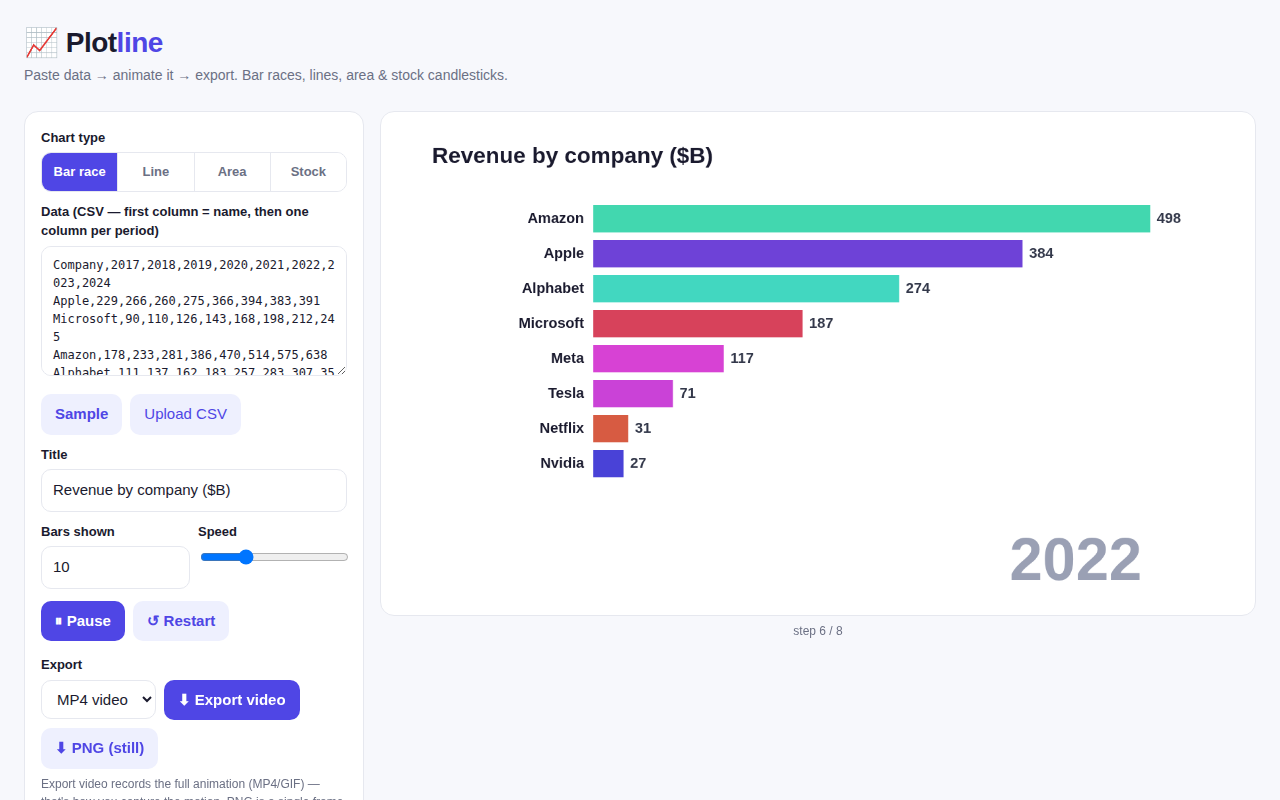The height and width of the screenshot is (800, 1280).
Task: Switch to the Stock chart type
Action: coord(308,172)
